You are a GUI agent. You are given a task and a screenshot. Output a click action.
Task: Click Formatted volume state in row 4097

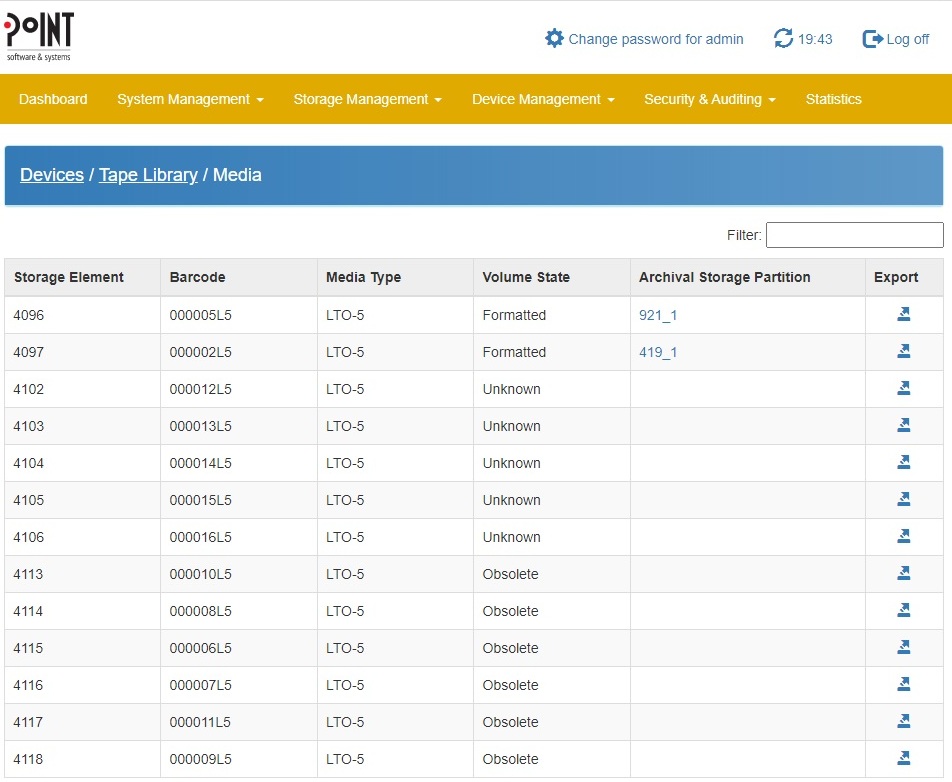click(x=514, y=352)
